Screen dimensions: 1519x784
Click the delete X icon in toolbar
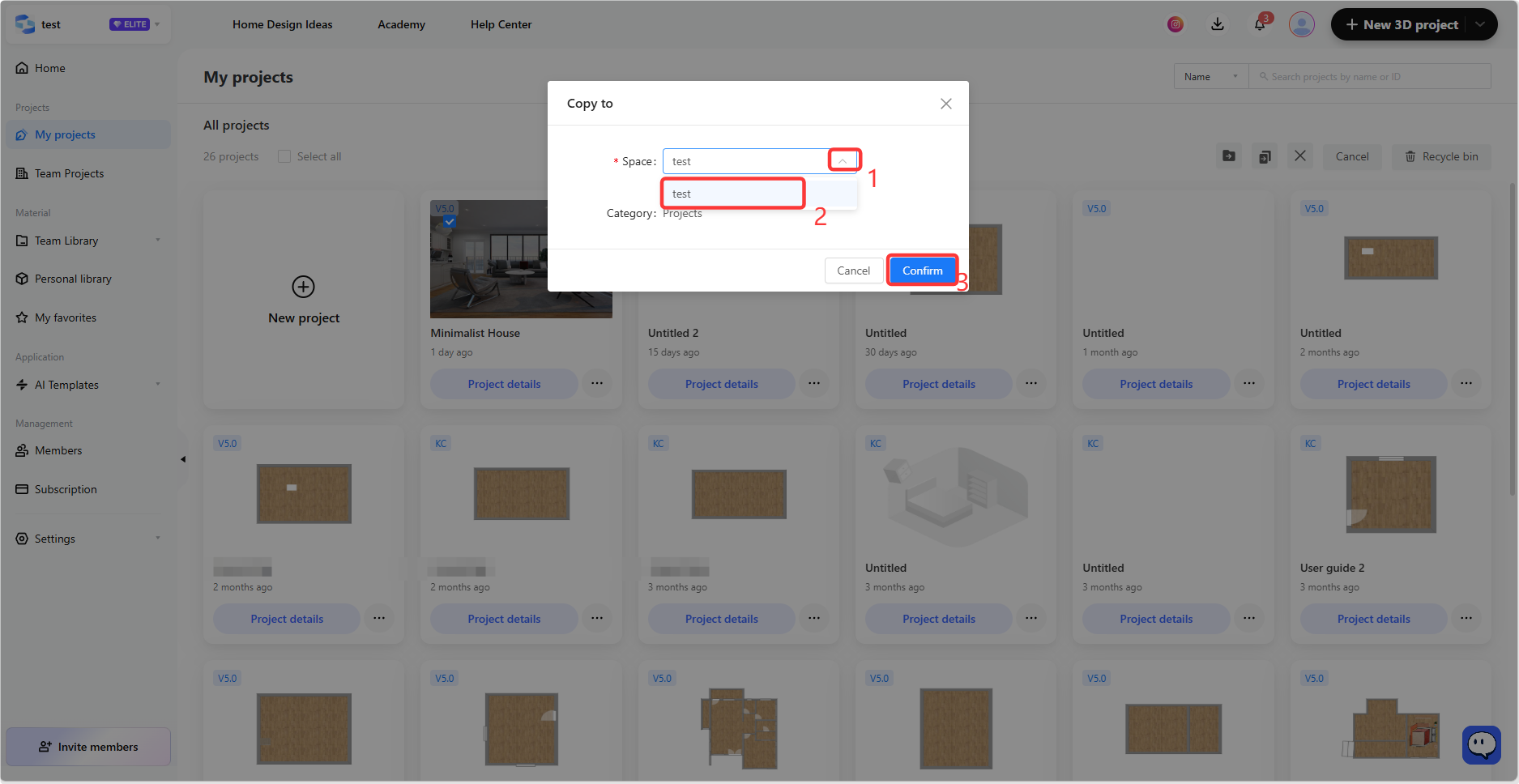(1300, 156)
